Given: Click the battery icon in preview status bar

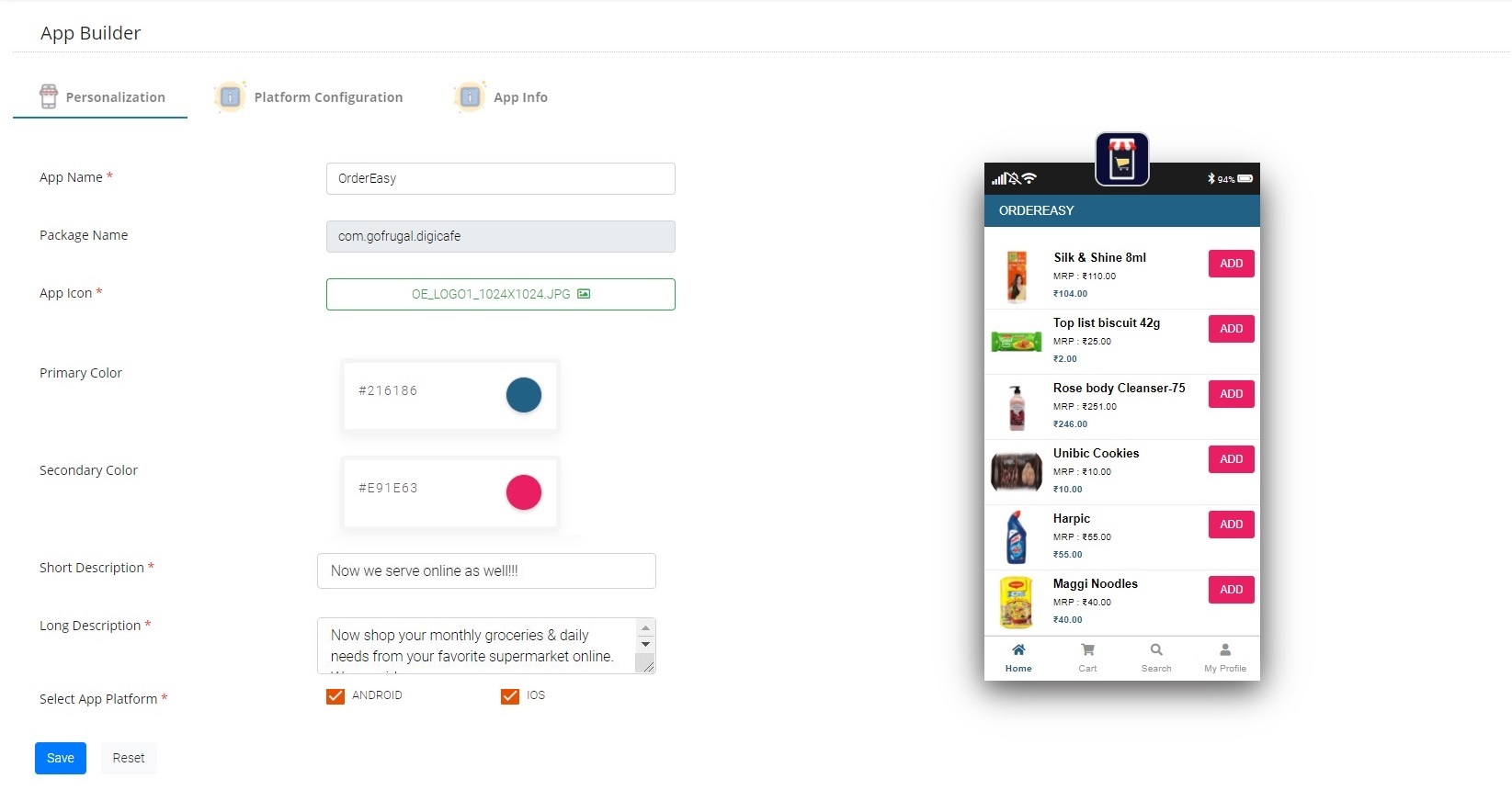Looking at the screenshot, I should click(1245, 178).
